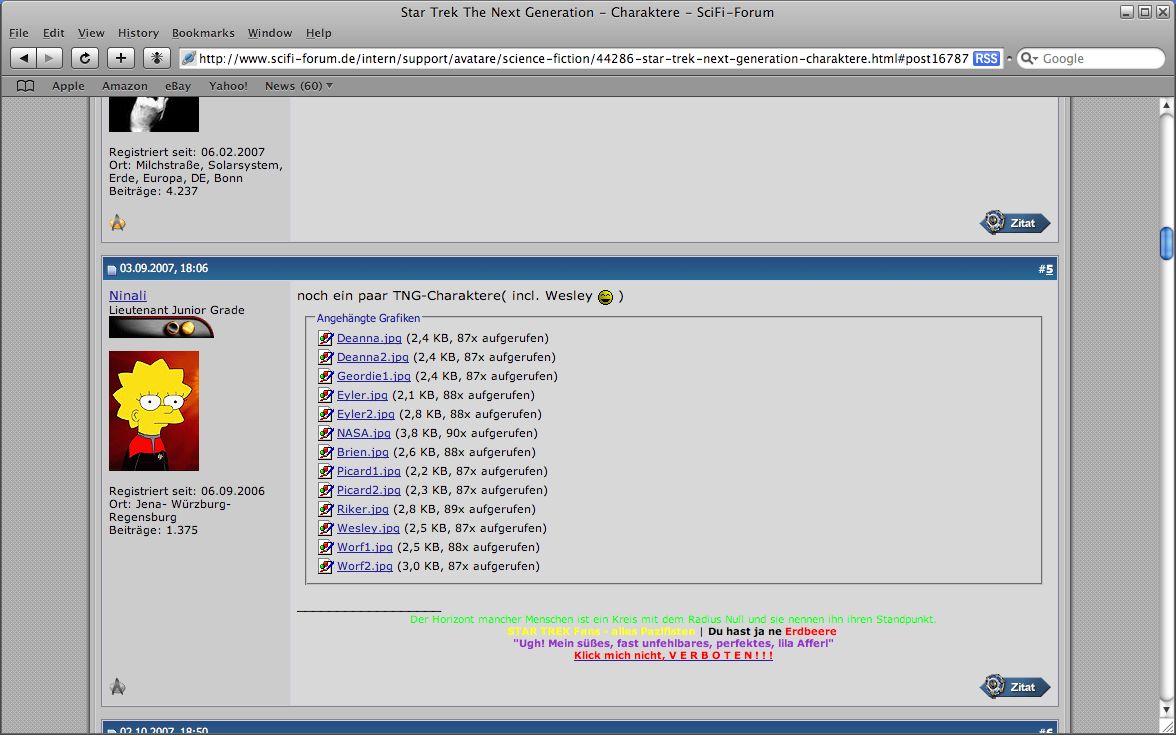Click the Forward navigation arrow
The width and height of the screenshot is (1176, 735).
coord(50,59)
